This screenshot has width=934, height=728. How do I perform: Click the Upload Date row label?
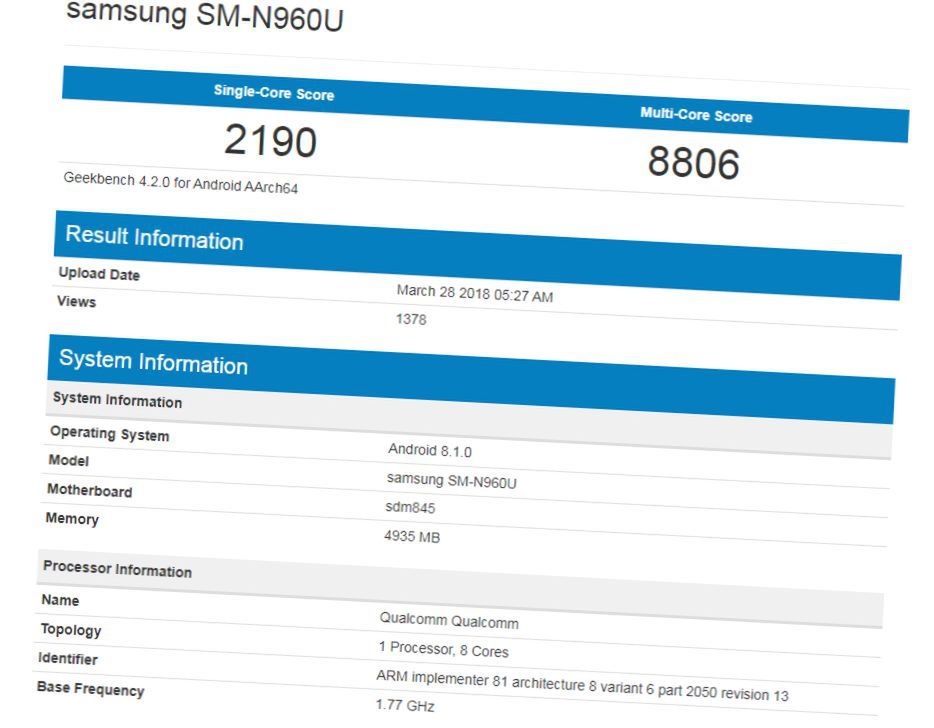point(99,274)
